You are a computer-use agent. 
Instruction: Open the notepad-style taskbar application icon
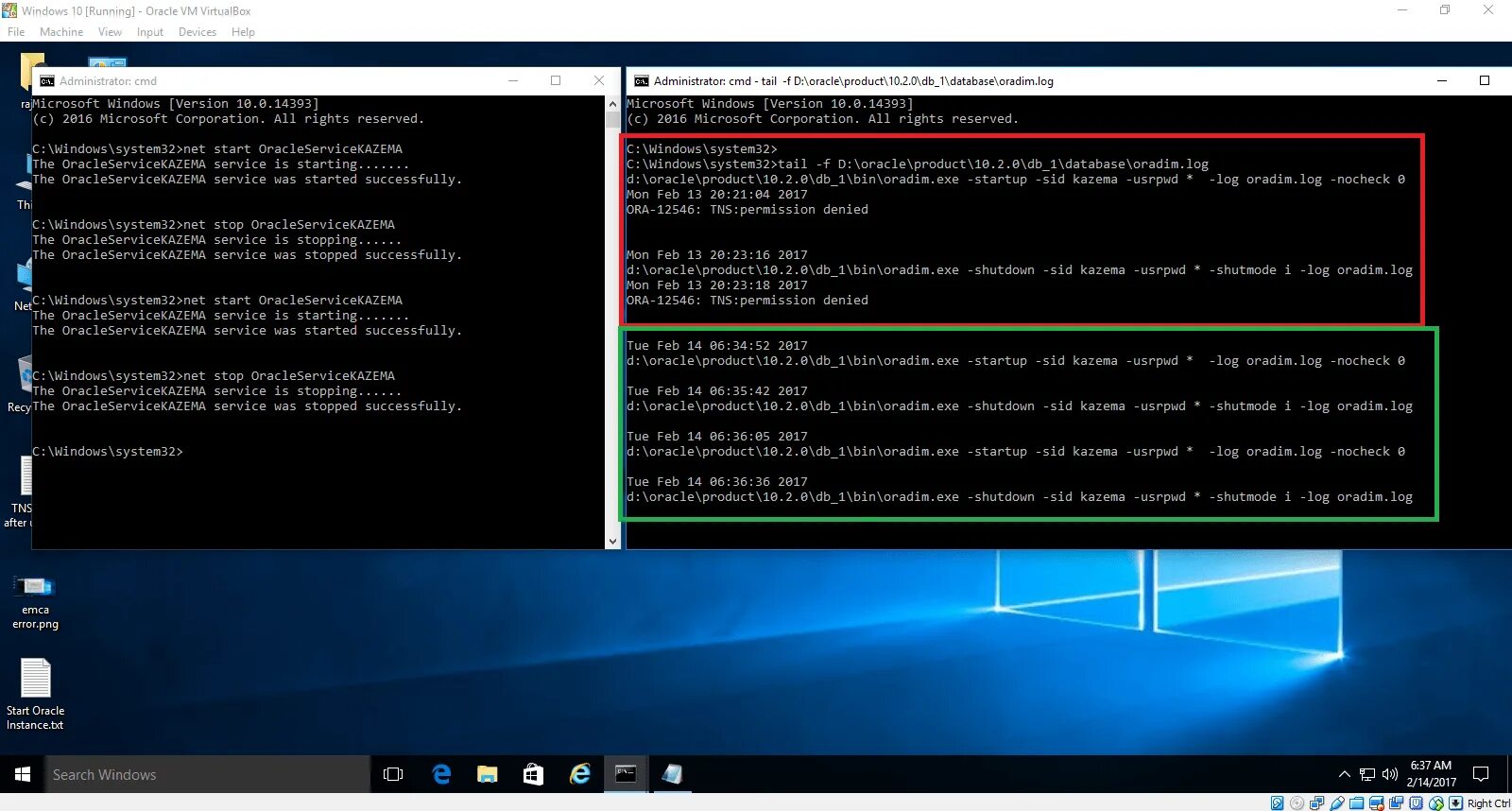(672, 774)
